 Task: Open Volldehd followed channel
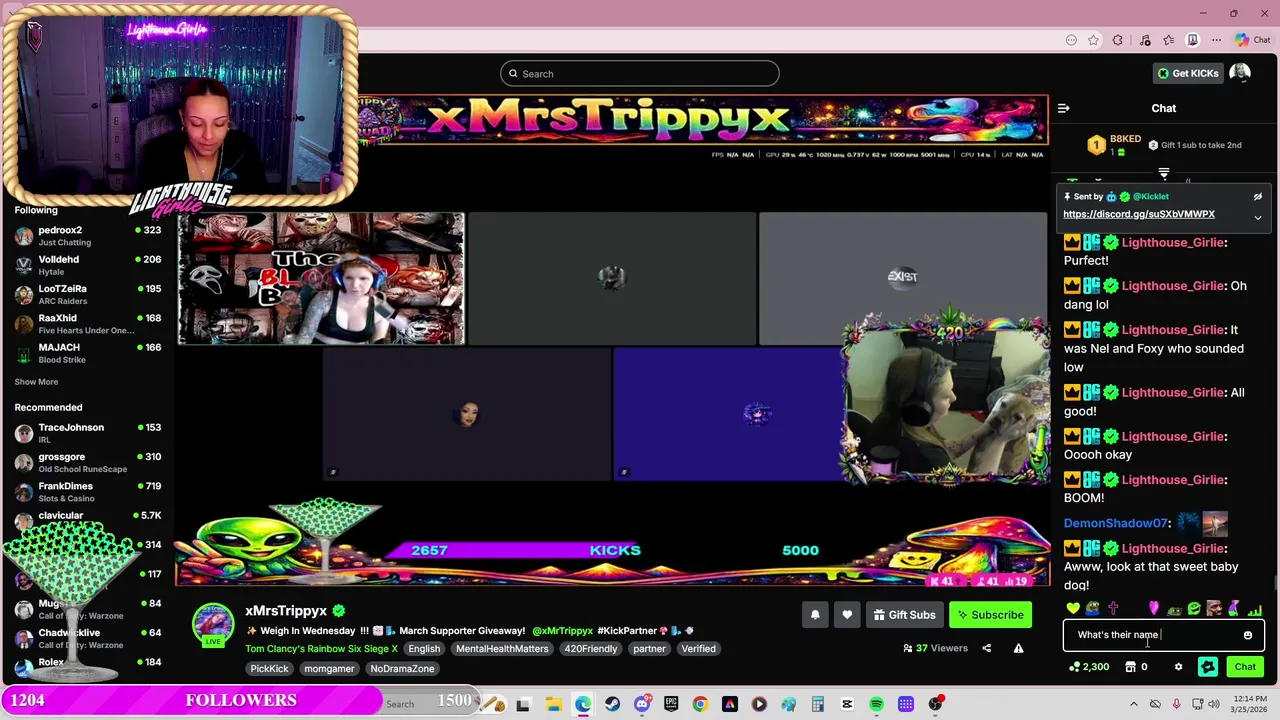click(x=88, y=265)
